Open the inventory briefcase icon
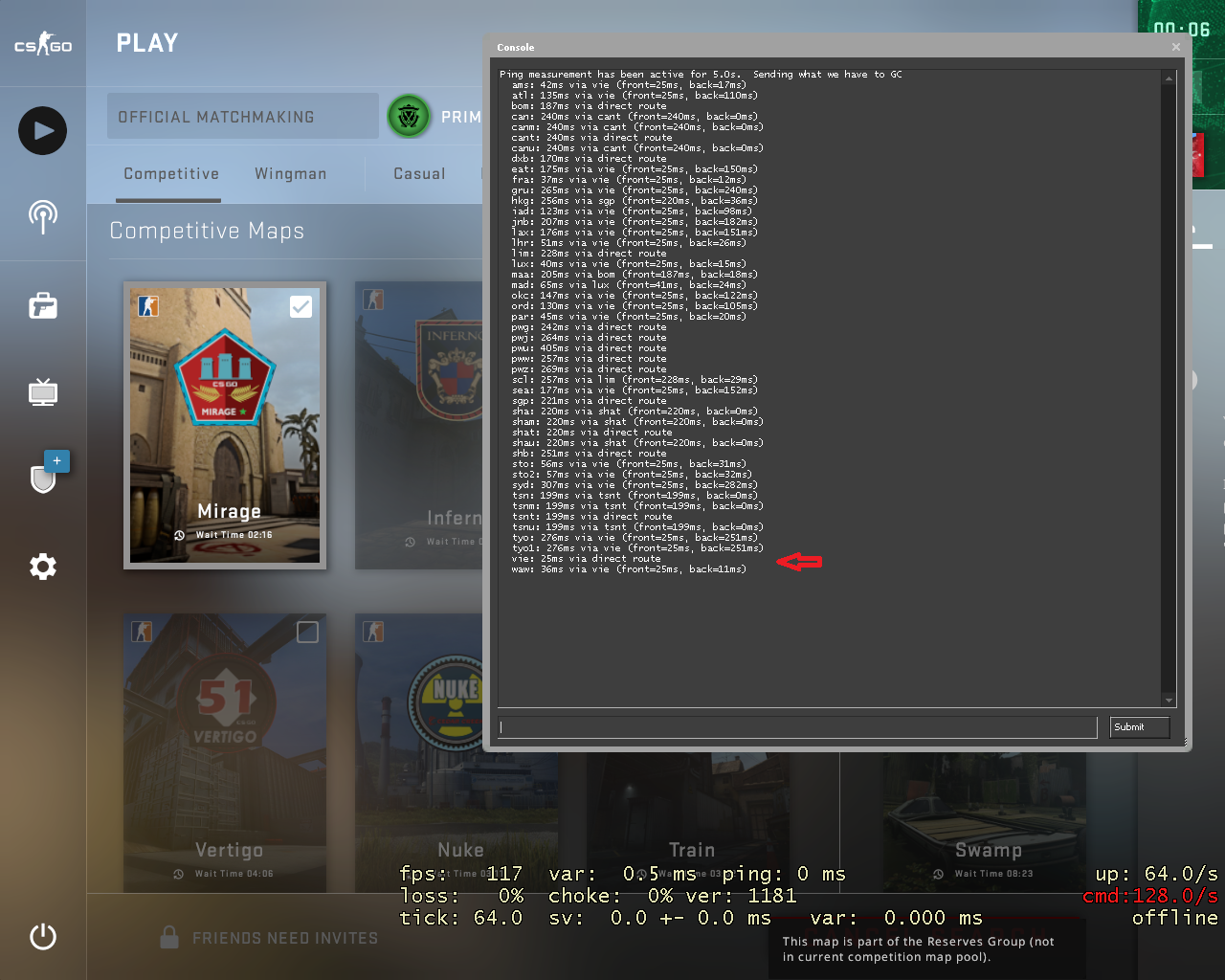The height and width of the screenshot is (980, 1225). point(43,306)
